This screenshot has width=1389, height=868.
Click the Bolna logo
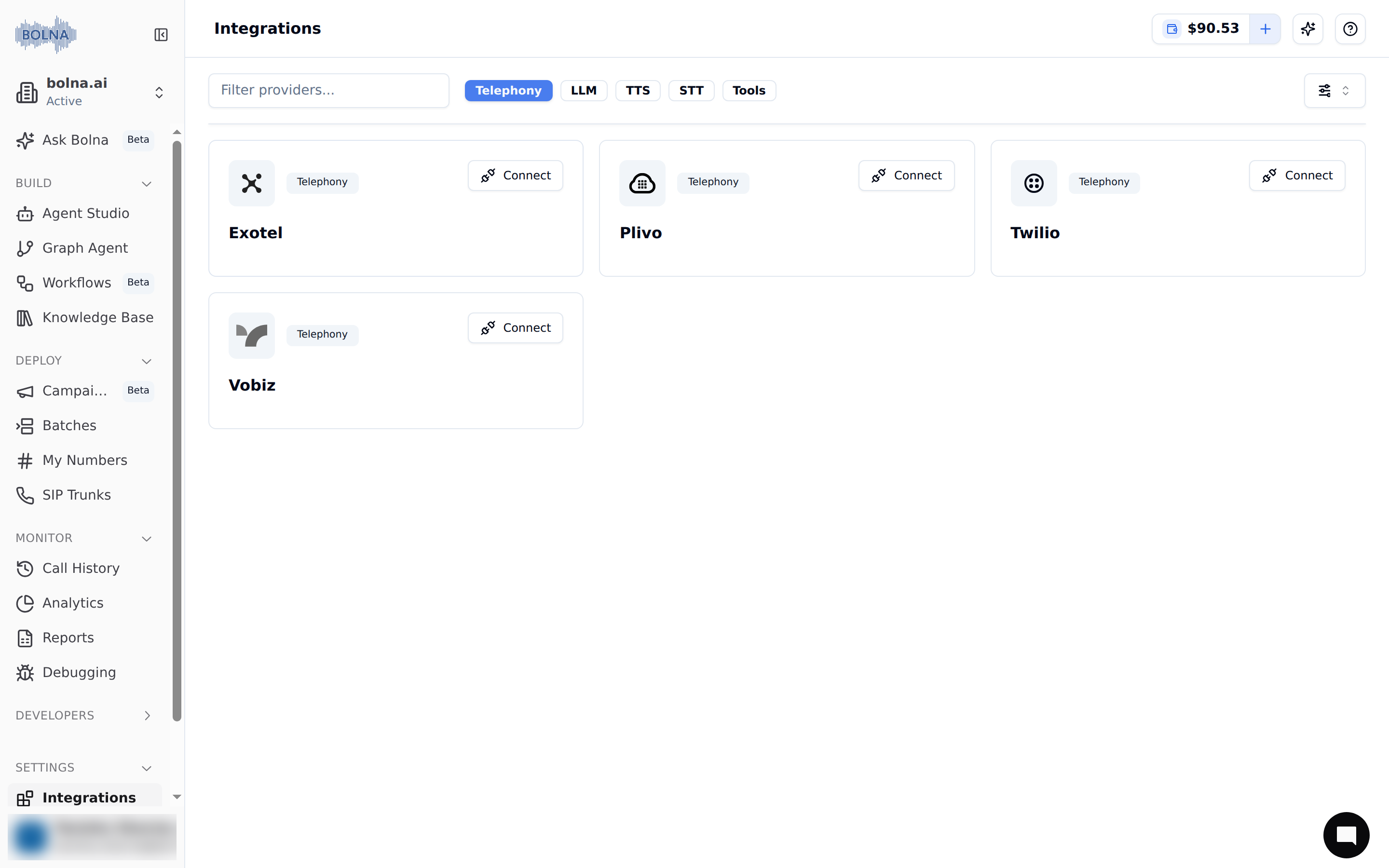click(x=46, y=34)
